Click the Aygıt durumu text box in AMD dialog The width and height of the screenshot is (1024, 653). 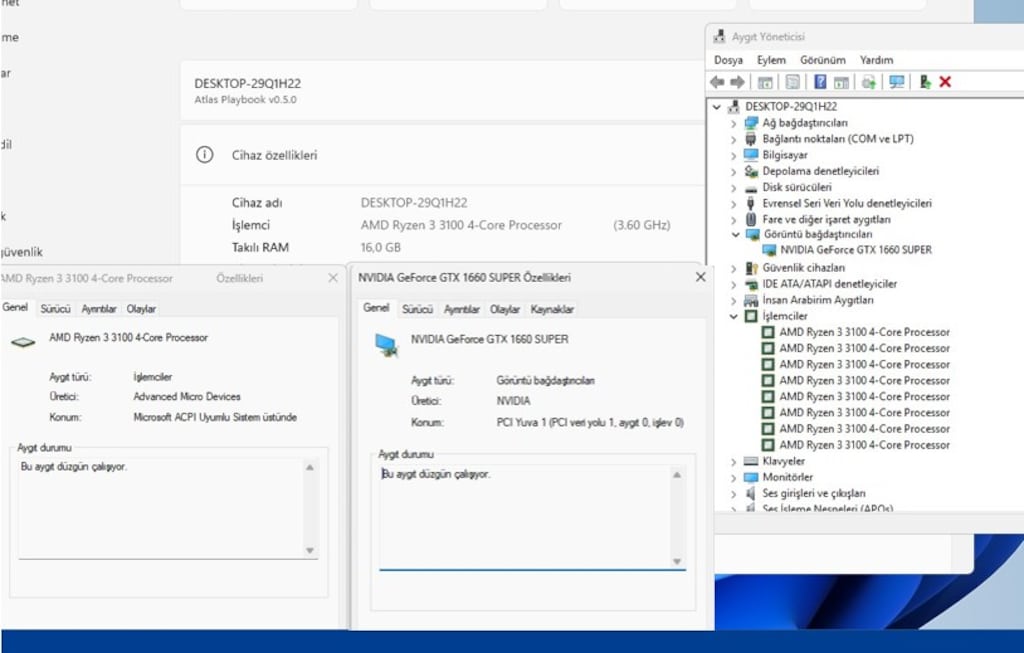point(168,507)
